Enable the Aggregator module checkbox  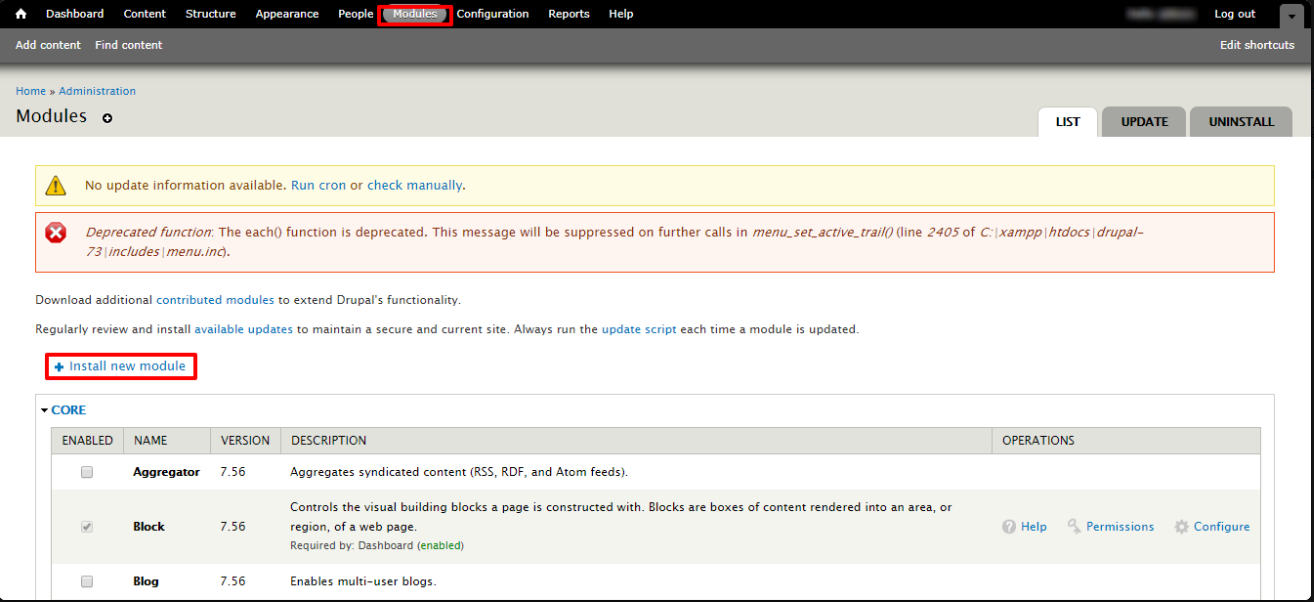tap(87, 471)
